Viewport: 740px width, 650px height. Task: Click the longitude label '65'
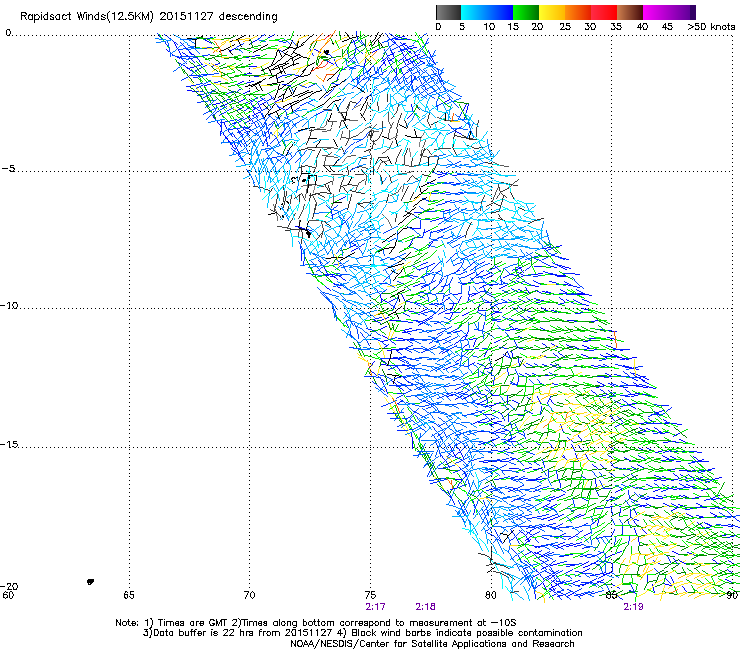[129, 595]
